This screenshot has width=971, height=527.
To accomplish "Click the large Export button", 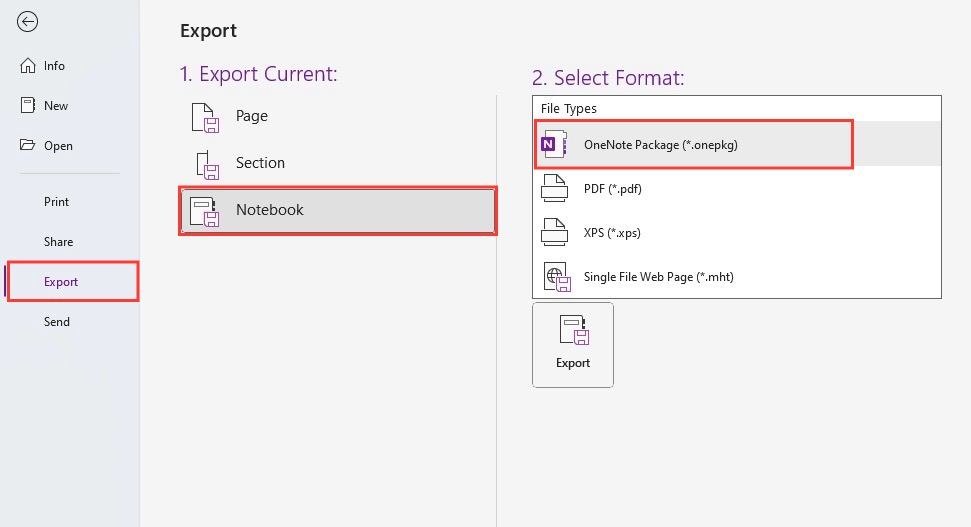I will click(573, 345).
